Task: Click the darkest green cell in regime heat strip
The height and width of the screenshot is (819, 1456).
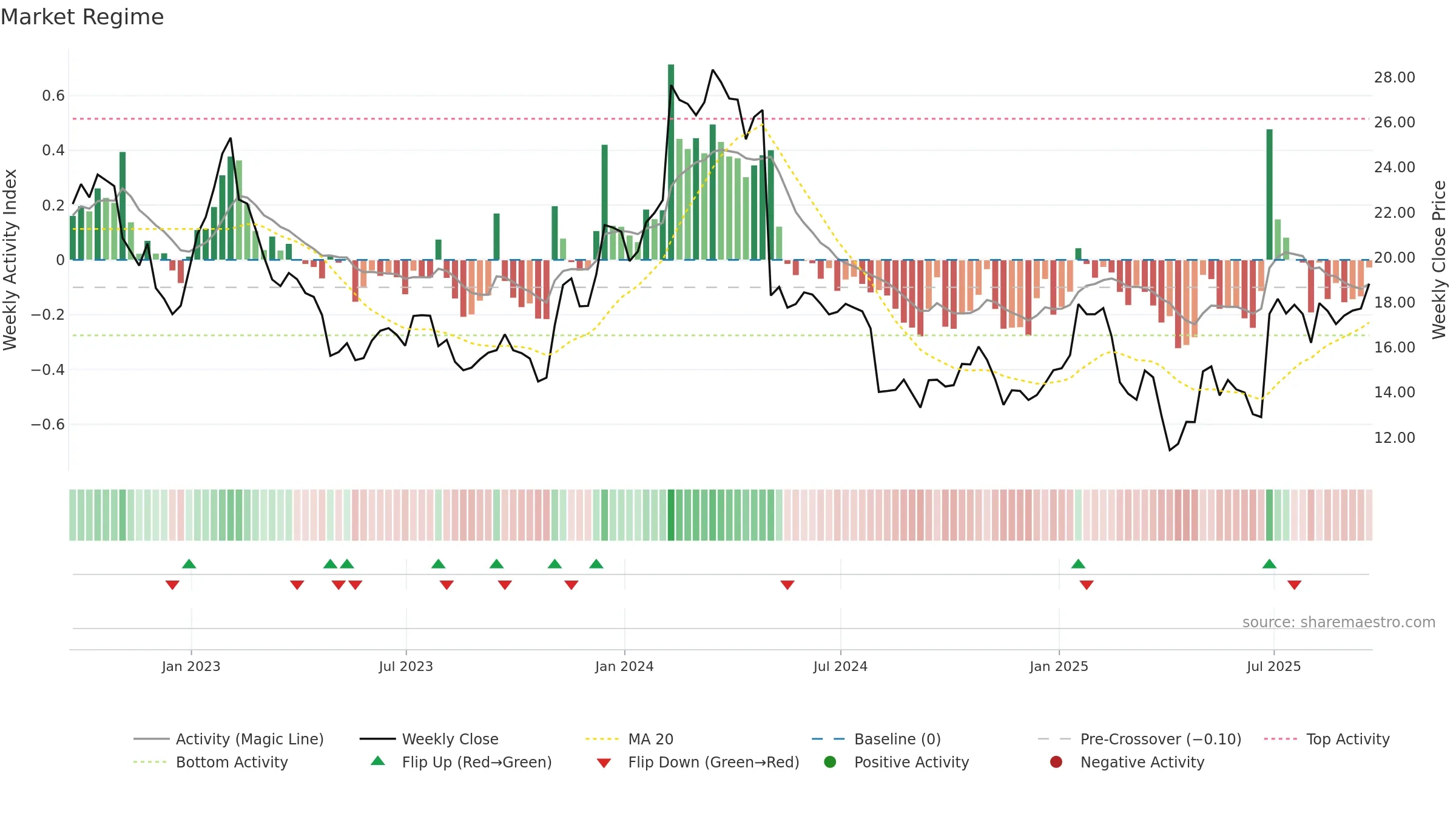Action: tap(671, 515)
